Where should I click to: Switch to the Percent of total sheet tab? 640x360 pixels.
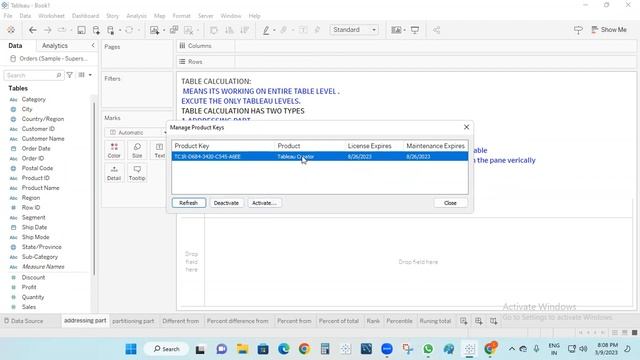point(339,321)
